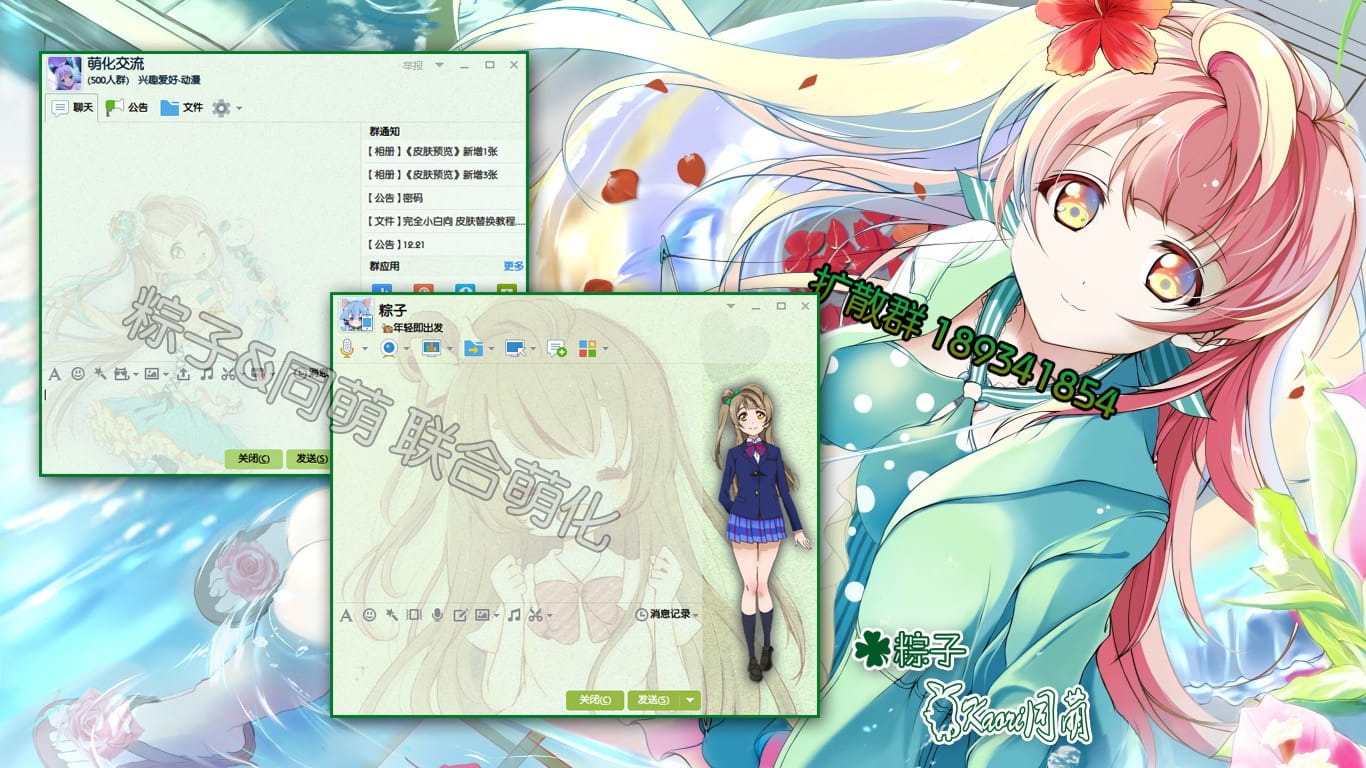Viewport: 1366px width, 768px height.
Task: Open handwriting input icon in 粽子 chat
Action: 460,615
